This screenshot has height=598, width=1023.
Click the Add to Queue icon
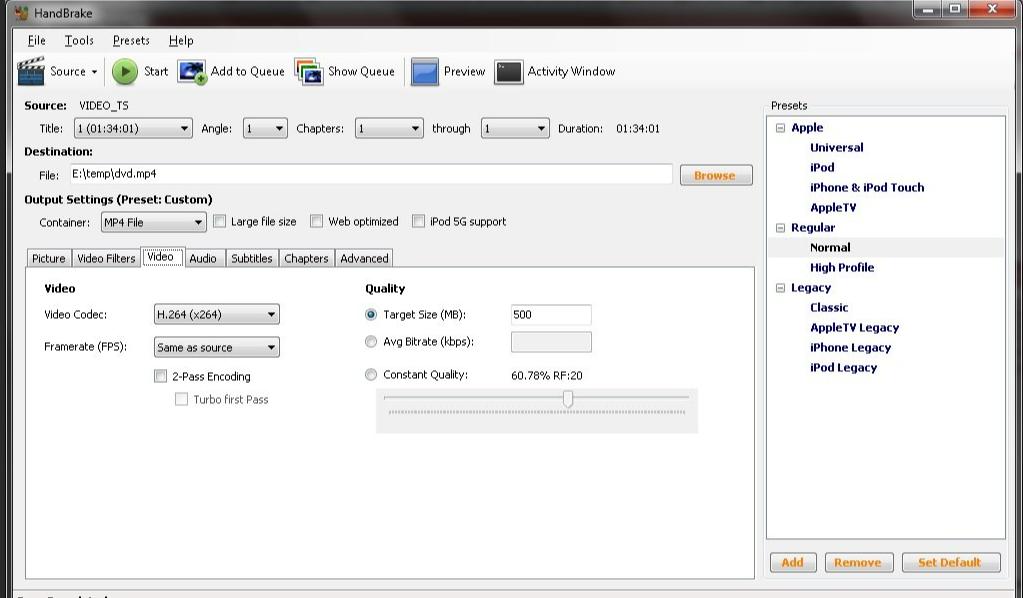click(192, 72)
